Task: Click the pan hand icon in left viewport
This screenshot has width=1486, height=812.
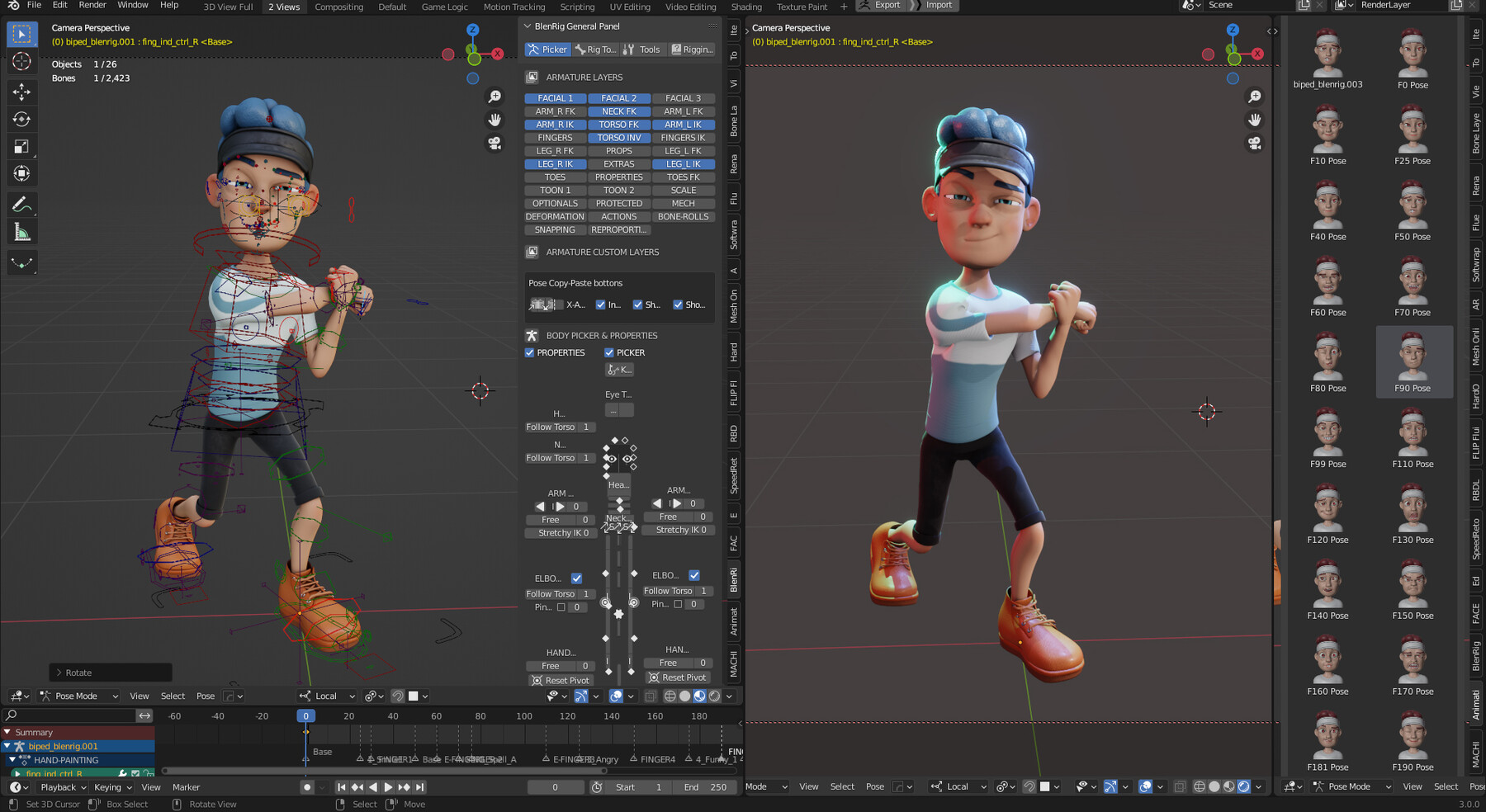Action: (x=495, y=120)
